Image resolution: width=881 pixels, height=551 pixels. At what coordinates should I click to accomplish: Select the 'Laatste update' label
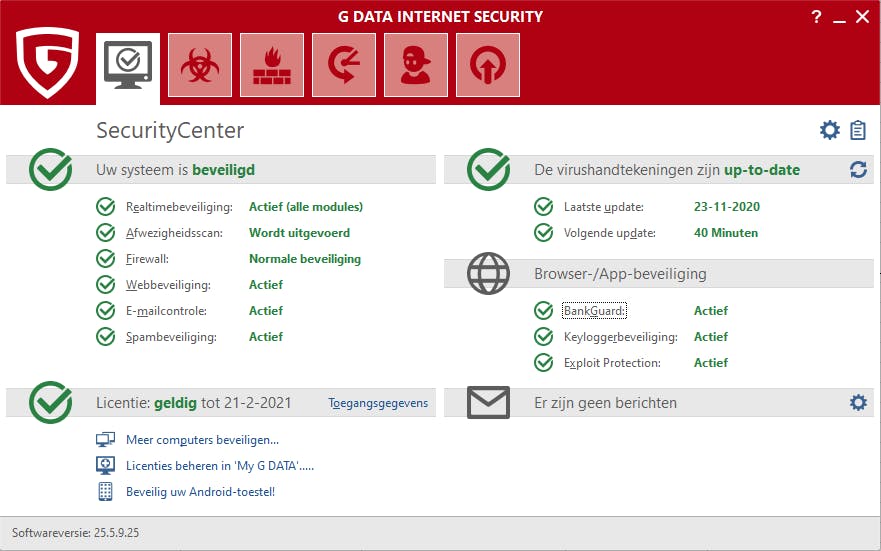pos(604,207)
